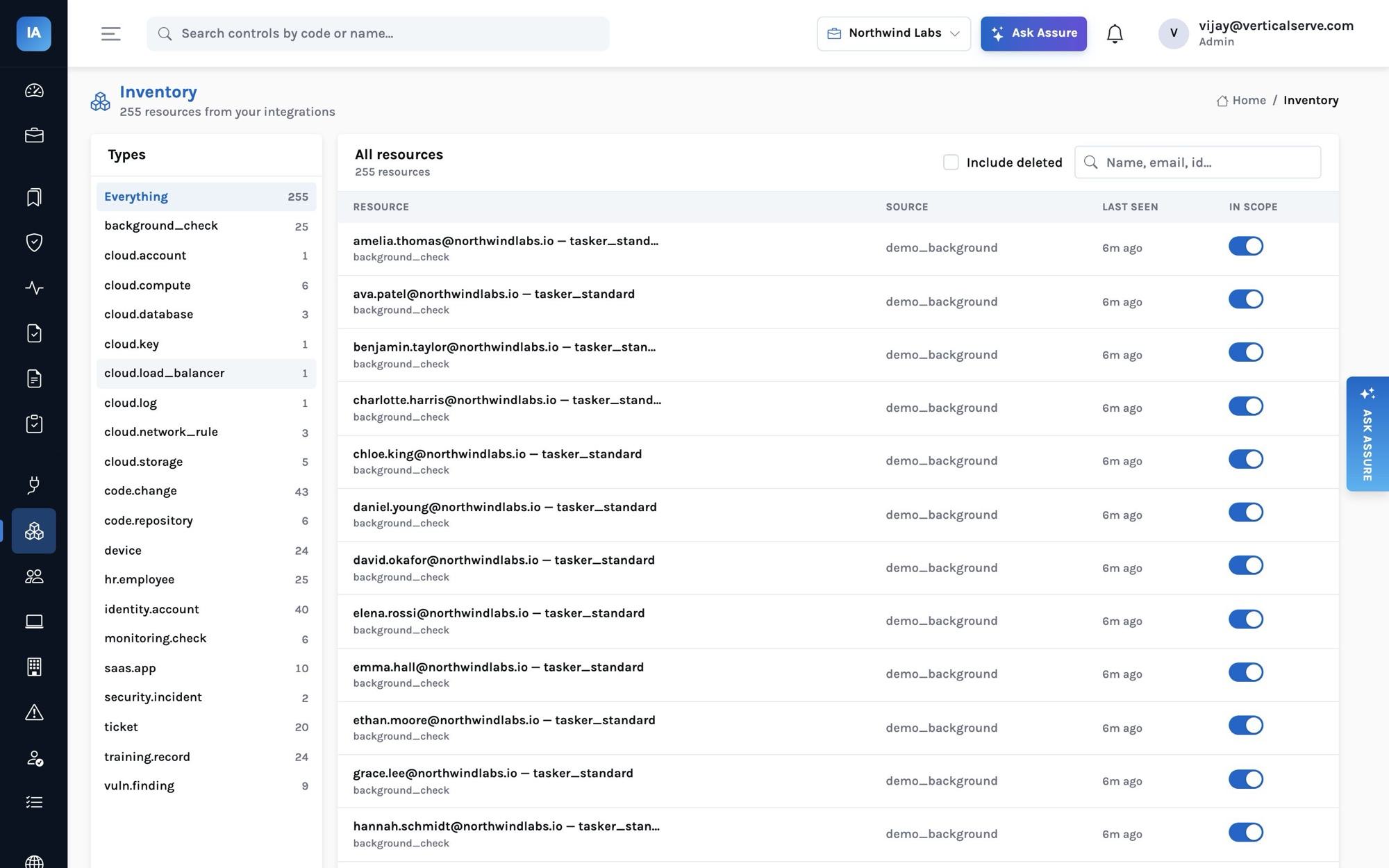The image size is (1389, 868).
Task: Toggle the hamburger menu icon
Action: tap(111, 33)
